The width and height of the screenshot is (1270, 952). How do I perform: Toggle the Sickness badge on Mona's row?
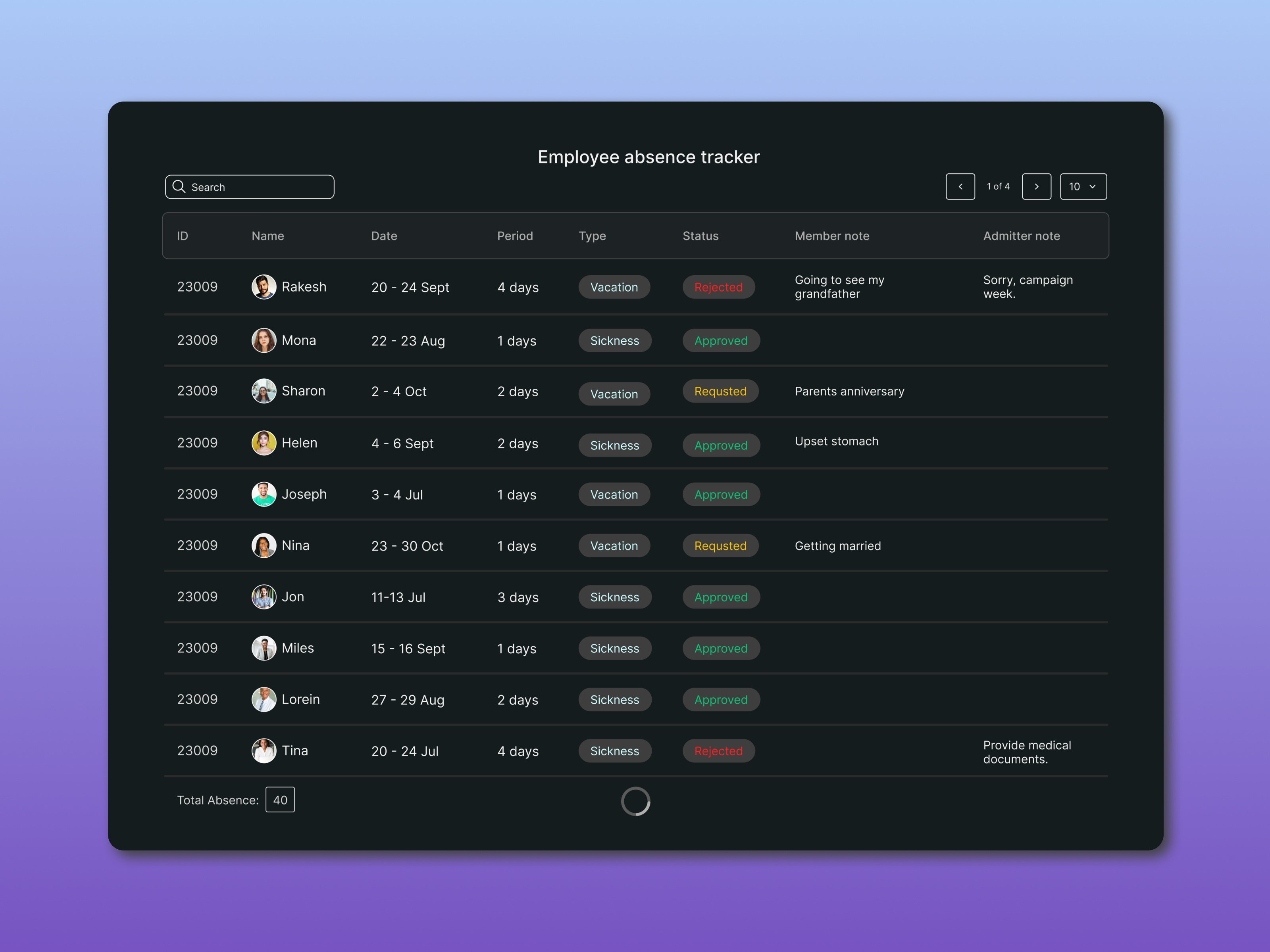coord(614,340)
